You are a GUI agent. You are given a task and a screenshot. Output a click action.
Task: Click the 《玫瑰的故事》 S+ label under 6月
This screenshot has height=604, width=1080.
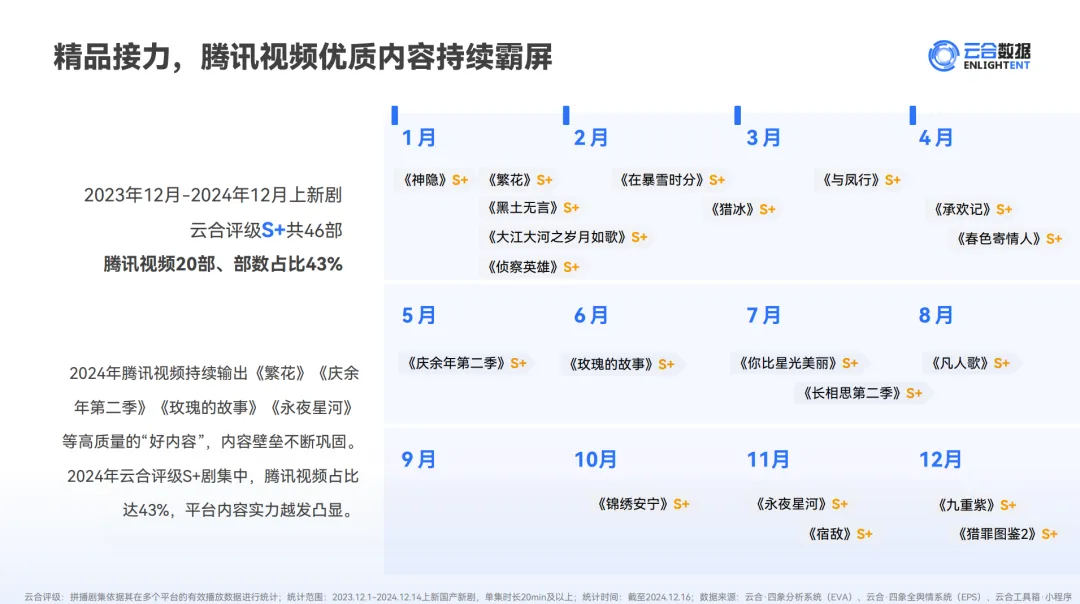coord(620,364)
